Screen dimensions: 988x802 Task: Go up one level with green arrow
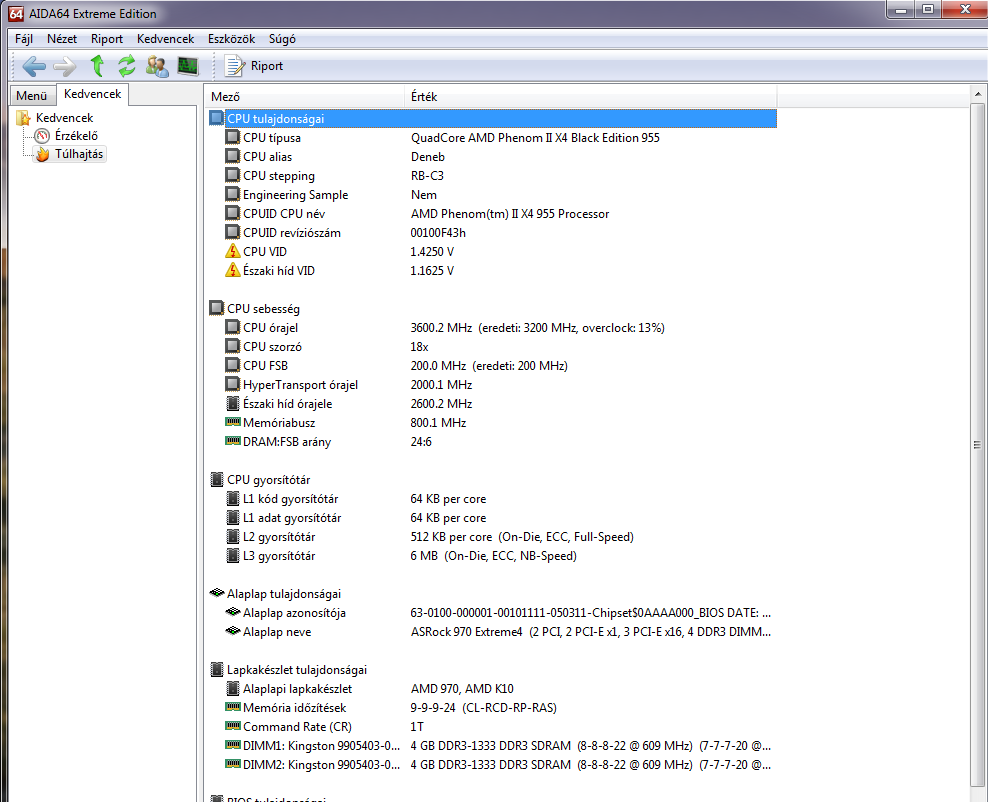tap(97, 66)
